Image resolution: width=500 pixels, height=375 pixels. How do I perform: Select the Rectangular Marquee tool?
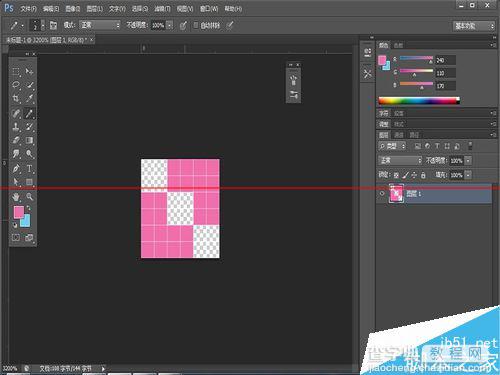pos(16,71)
